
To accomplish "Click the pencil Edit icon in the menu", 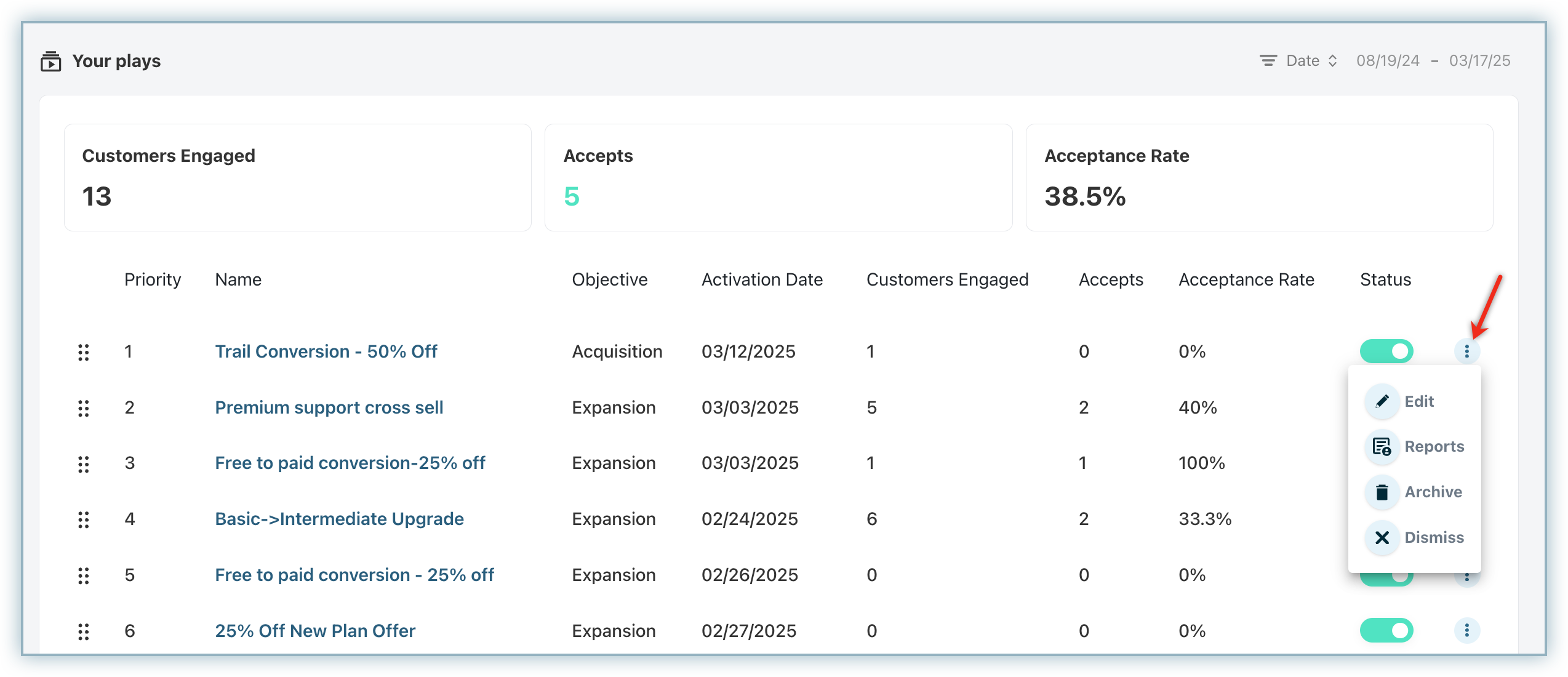I will (x=1382, y=402).
